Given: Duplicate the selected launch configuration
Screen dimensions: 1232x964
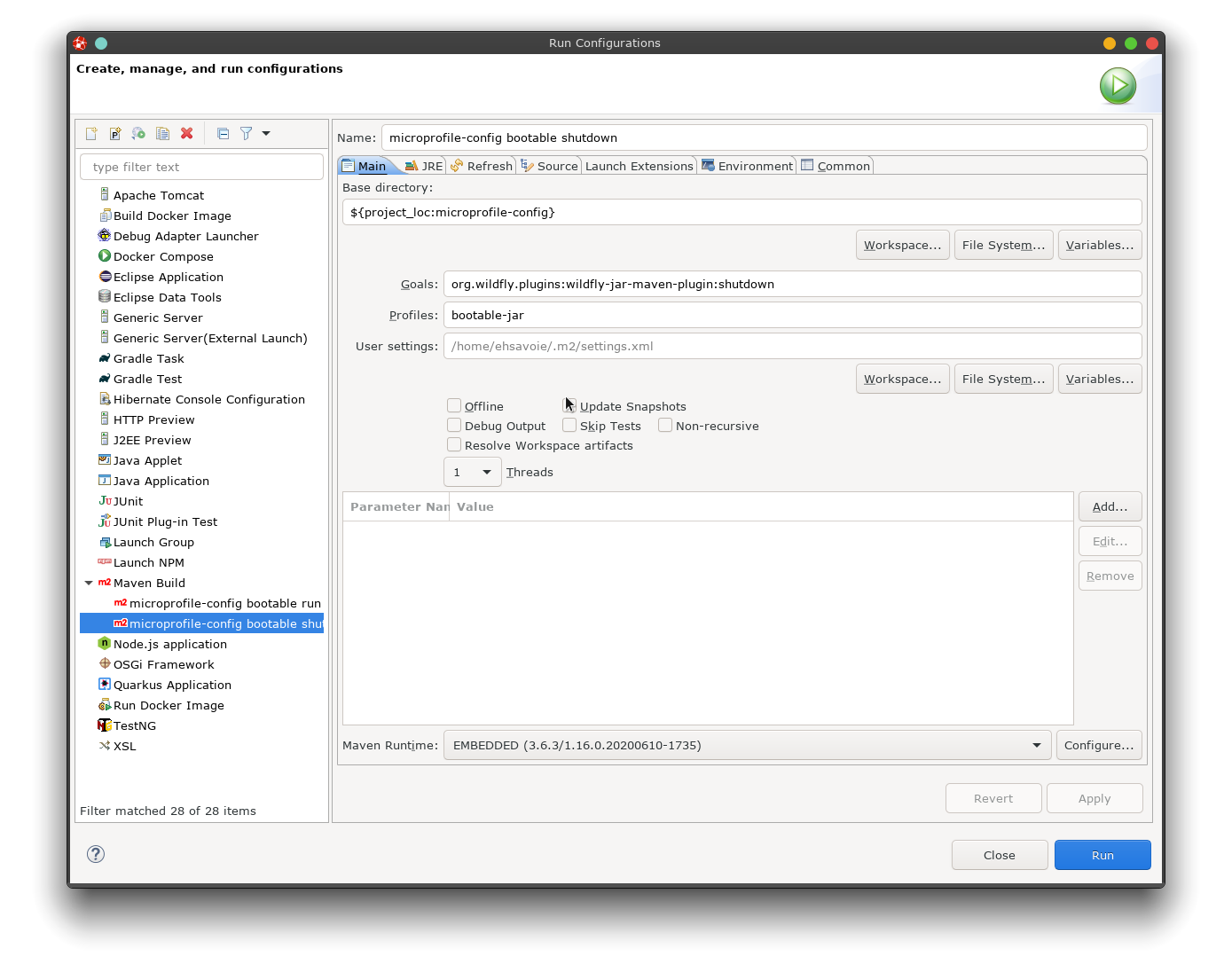Looking at the screenshot, I should 162,134.
